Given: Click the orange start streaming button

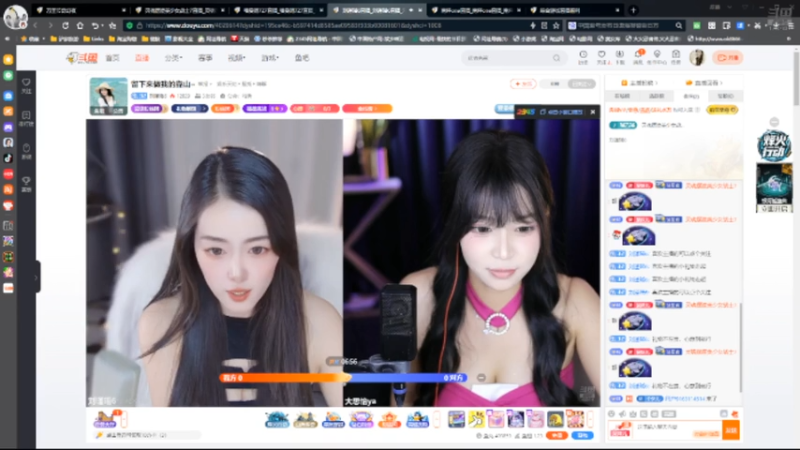Looking at the screenshot, I should coord(728,58).
